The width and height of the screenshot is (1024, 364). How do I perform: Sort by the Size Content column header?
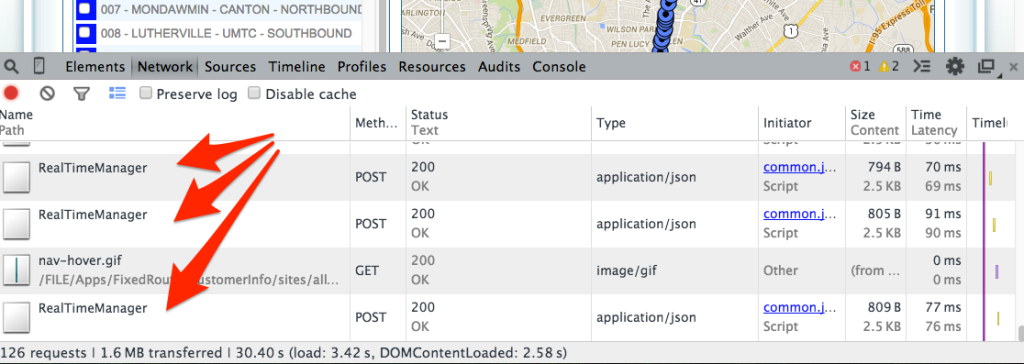point(875,122)
